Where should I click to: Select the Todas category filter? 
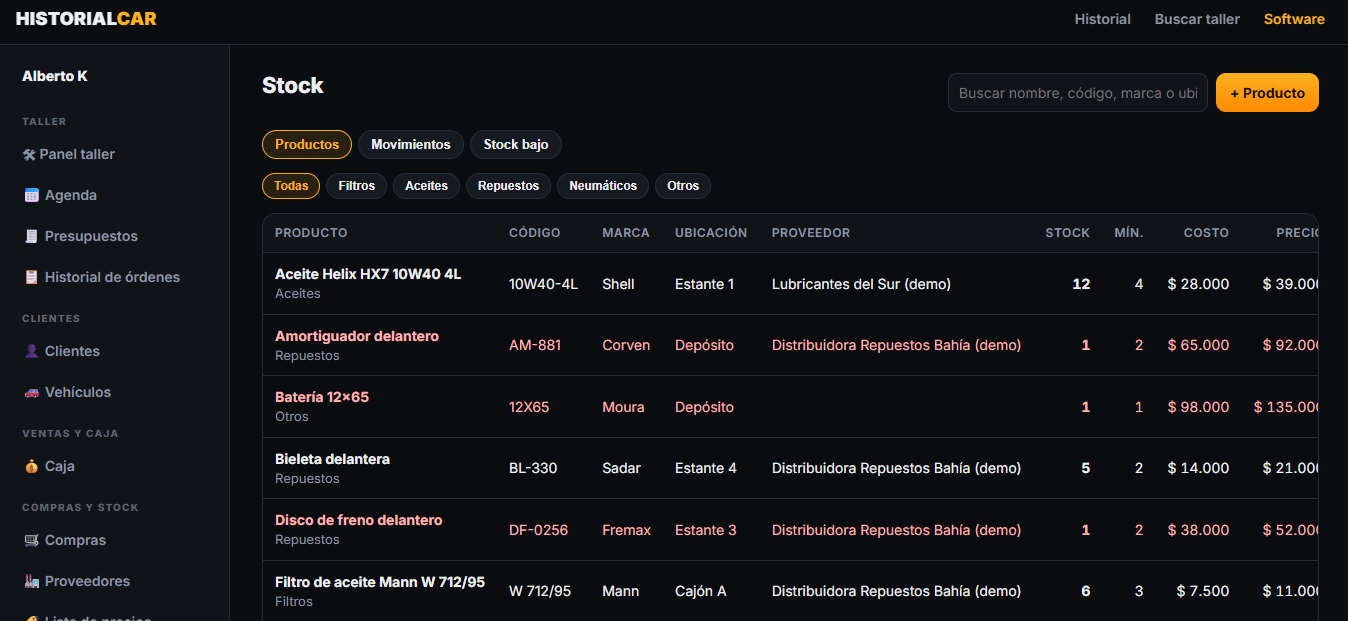(x=291, y=186)
